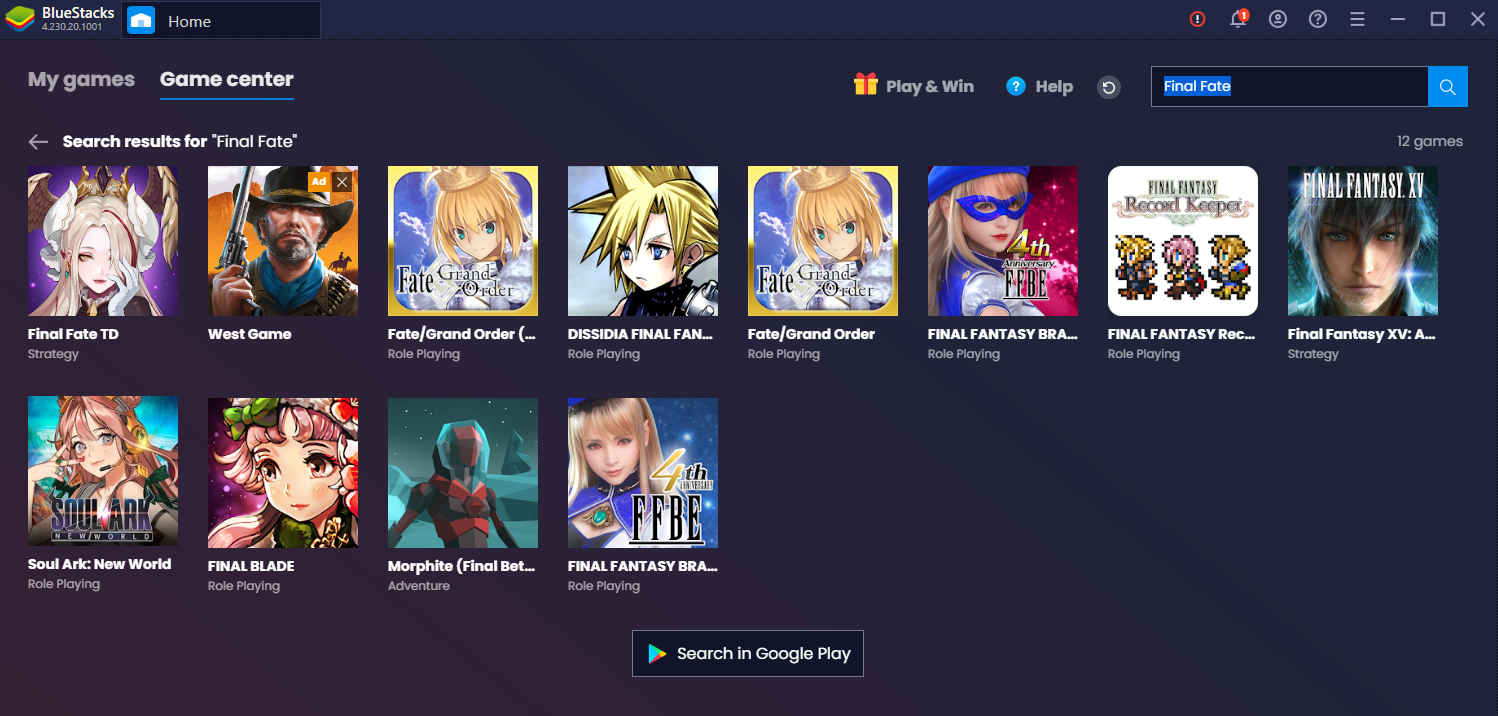
Task: Click the "West Game" title text
Action: (x=250, y=334)
